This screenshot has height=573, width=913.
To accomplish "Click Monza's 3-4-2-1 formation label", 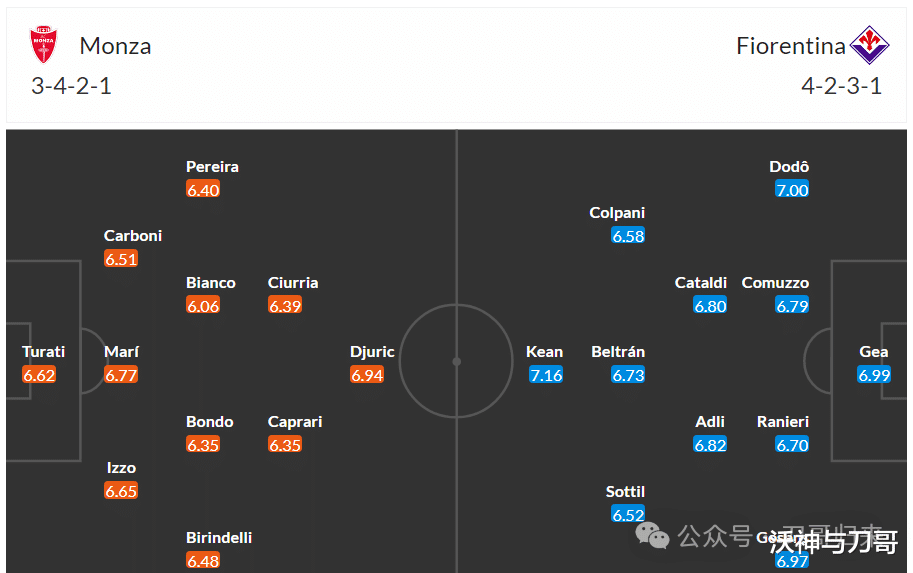I will click(71, 86).
